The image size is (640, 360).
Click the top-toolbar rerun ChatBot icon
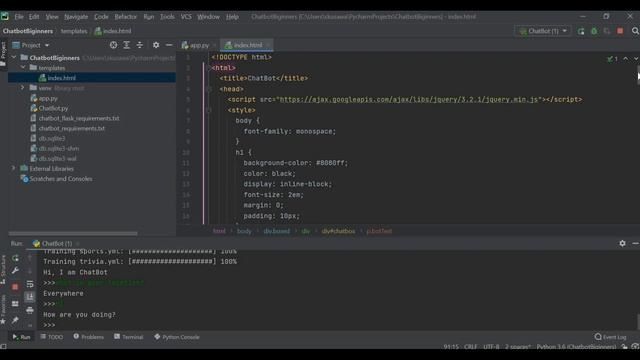[x=581, y=31]
